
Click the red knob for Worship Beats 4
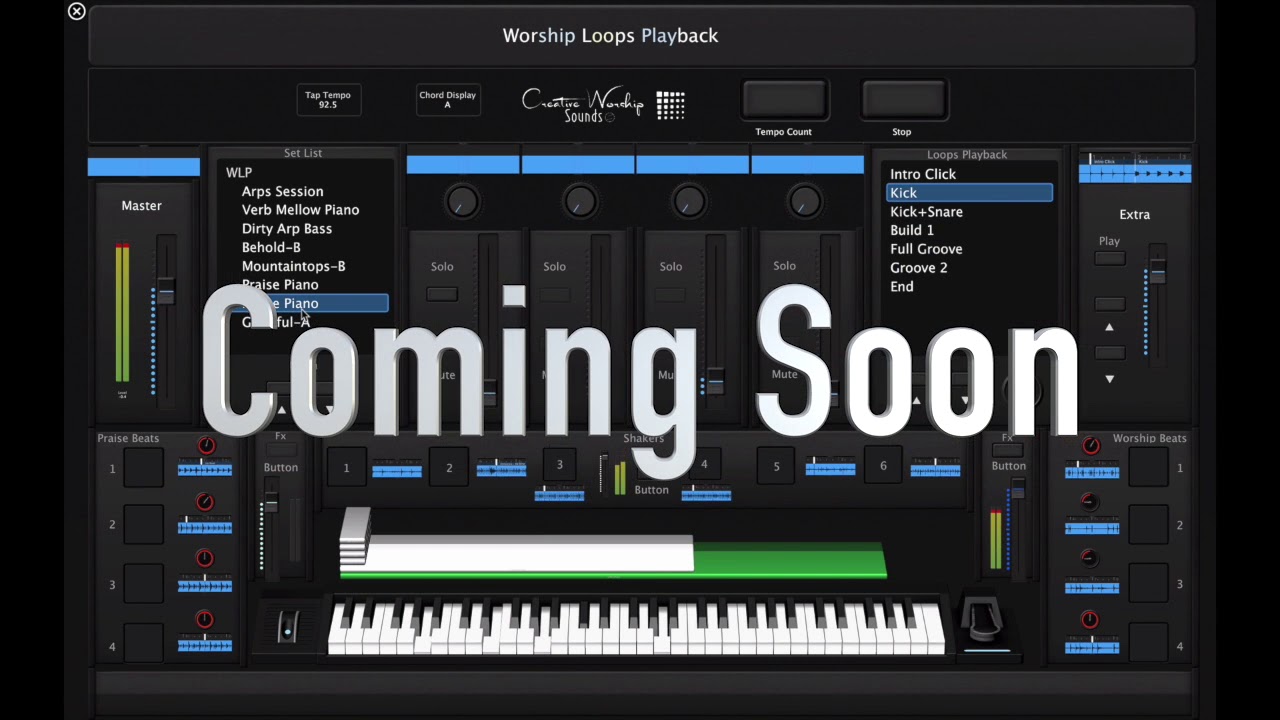(1090, 620)
